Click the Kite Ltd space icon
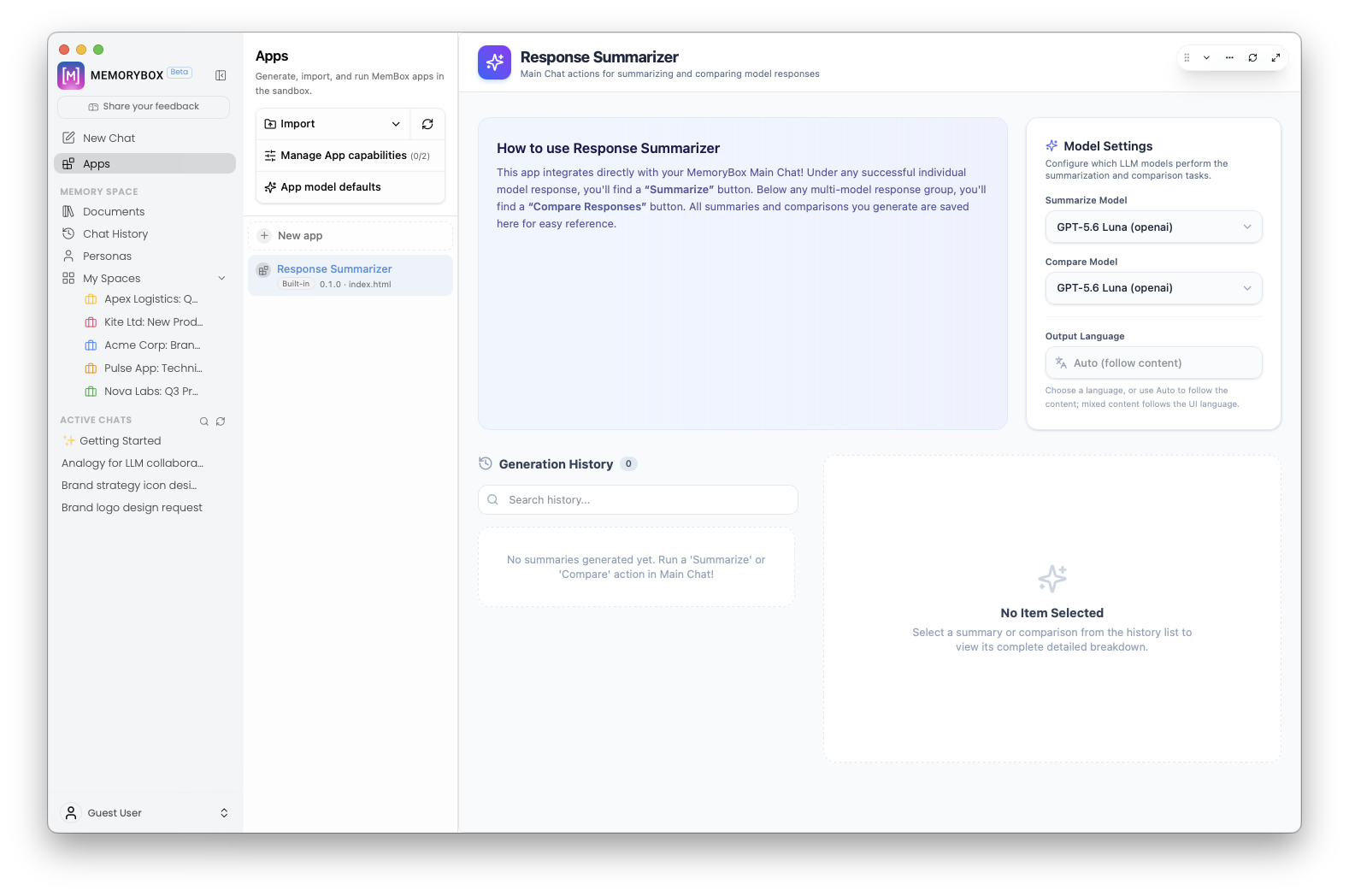 pyautogui.click(x=91, y=322)
